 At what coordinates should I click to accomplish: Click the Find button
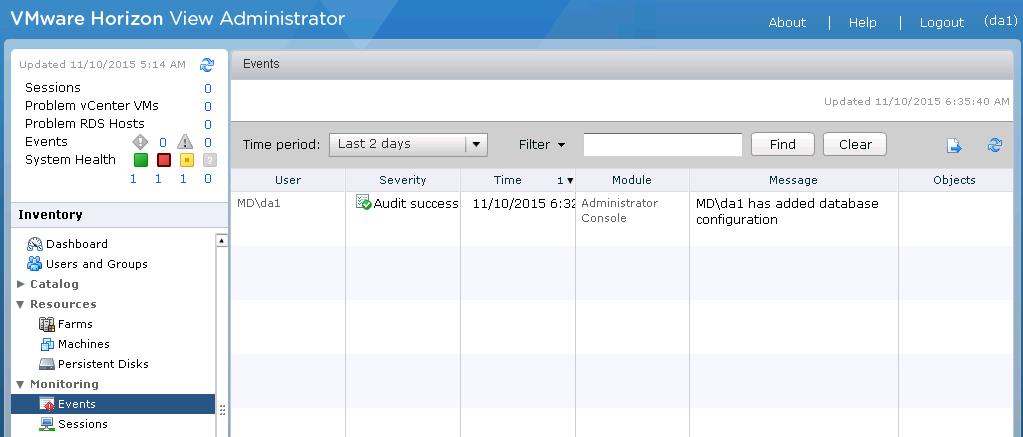click(782, 144)
